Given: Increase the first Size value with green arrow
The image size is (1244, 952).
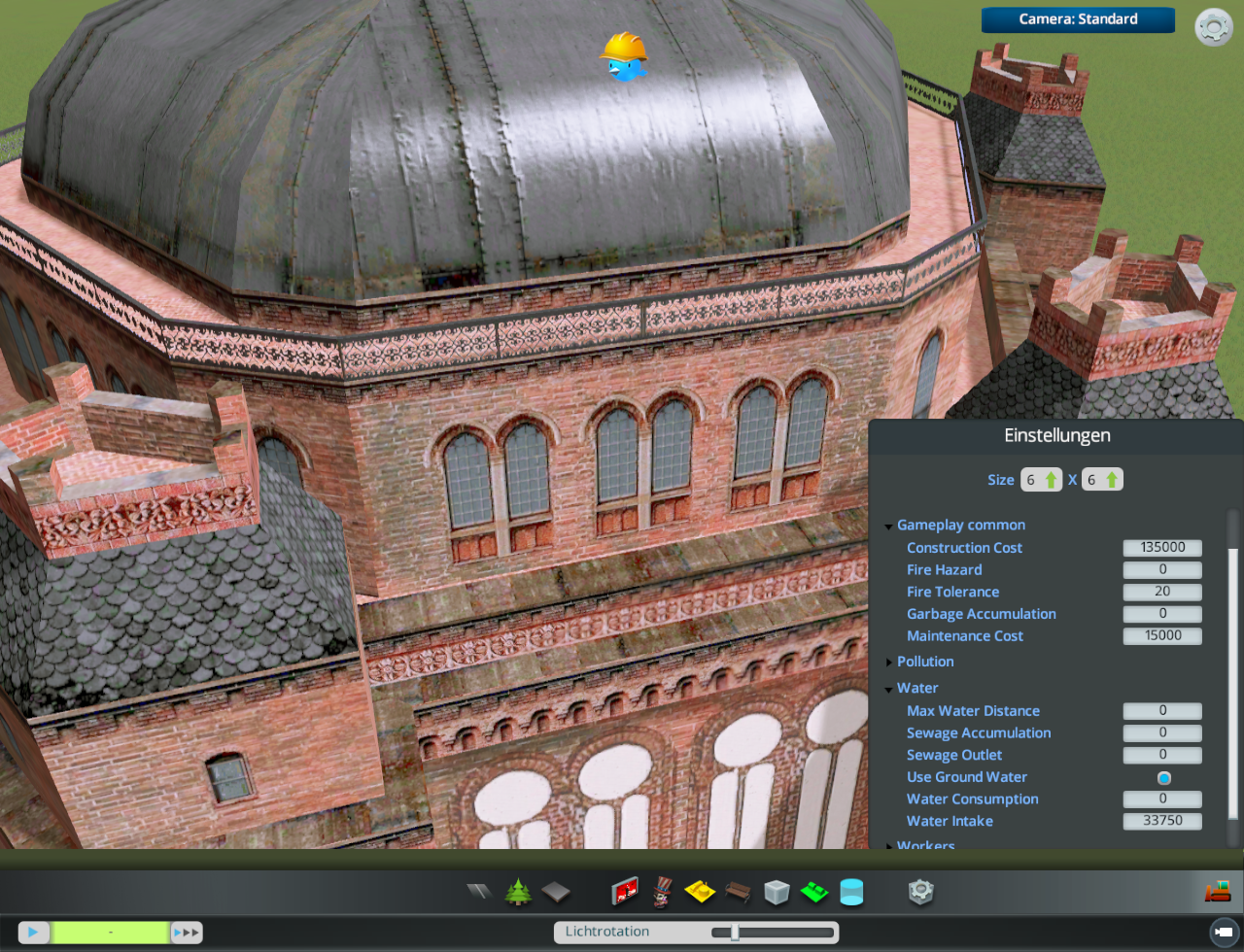Looking at the screenshot, I should tap(1051, 480).
